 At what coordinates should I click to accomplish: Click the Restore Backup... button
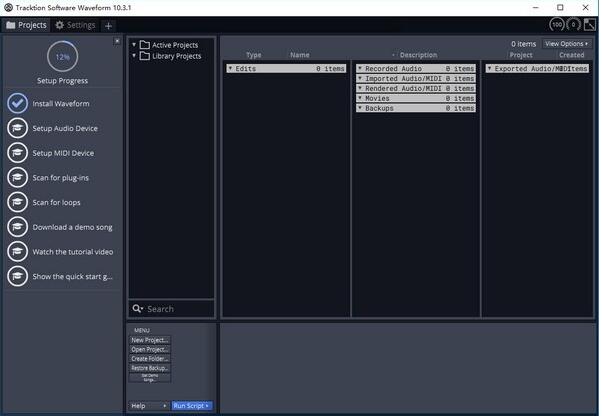pos(150,368)
